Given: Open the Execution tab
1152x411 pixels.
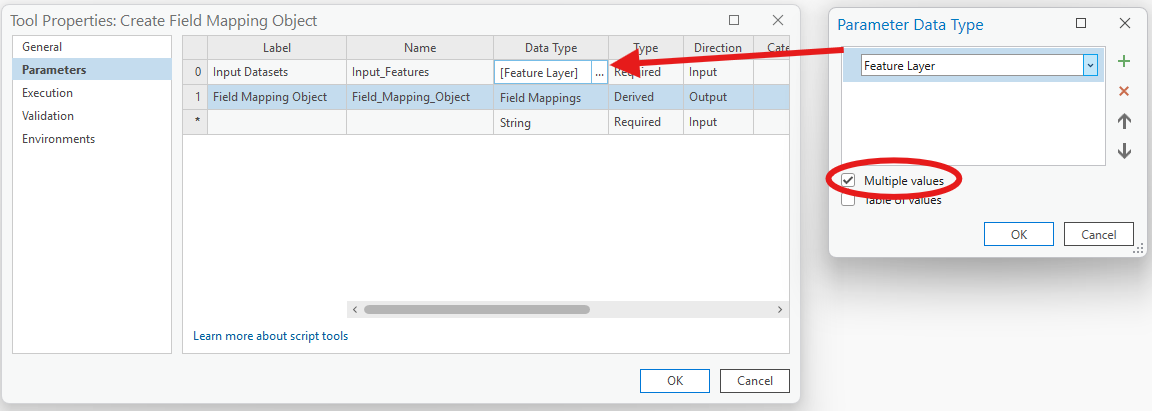Looking at the screenshot, I should click(48, 93).
